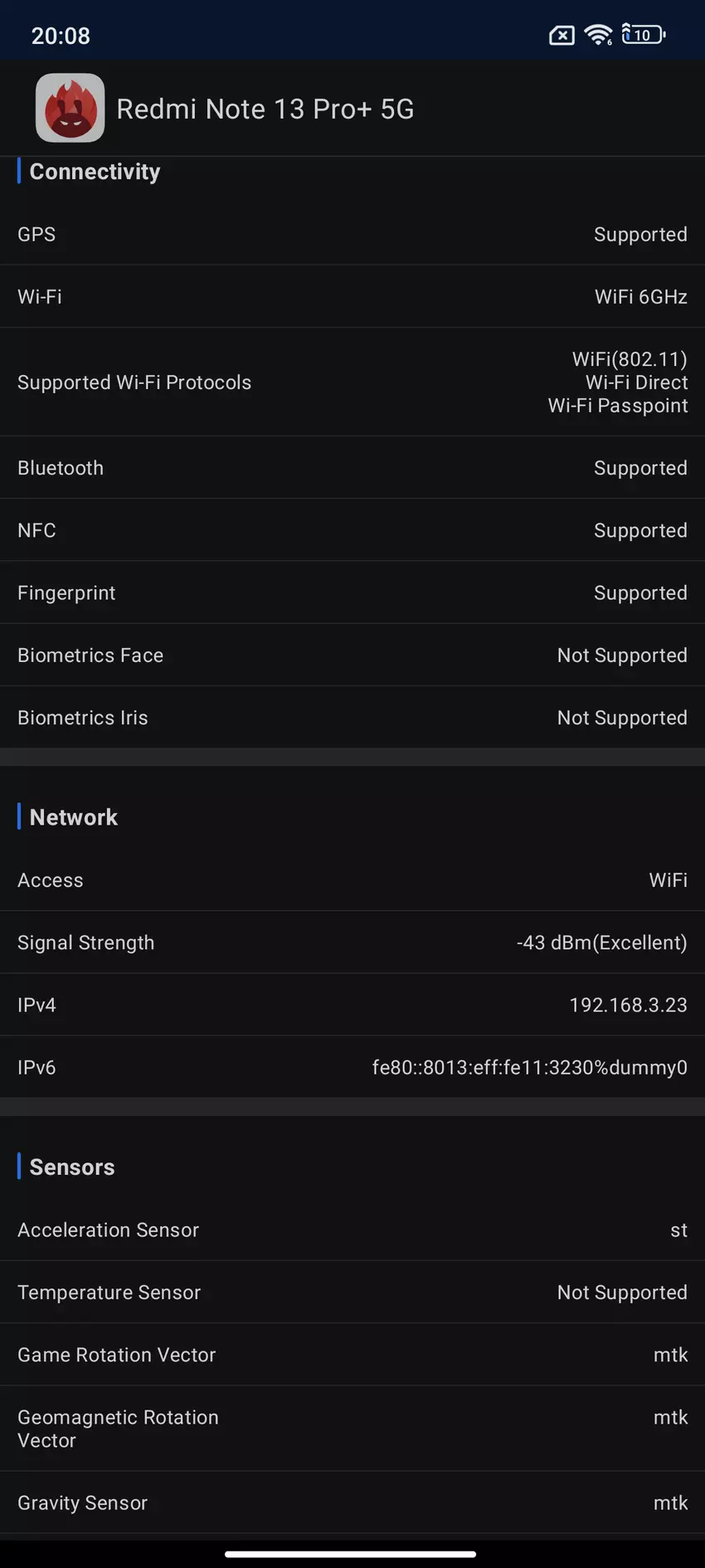Select the Bluetooth row
This screenshot has width=705, height=1568.
click(x=352, y=468)
